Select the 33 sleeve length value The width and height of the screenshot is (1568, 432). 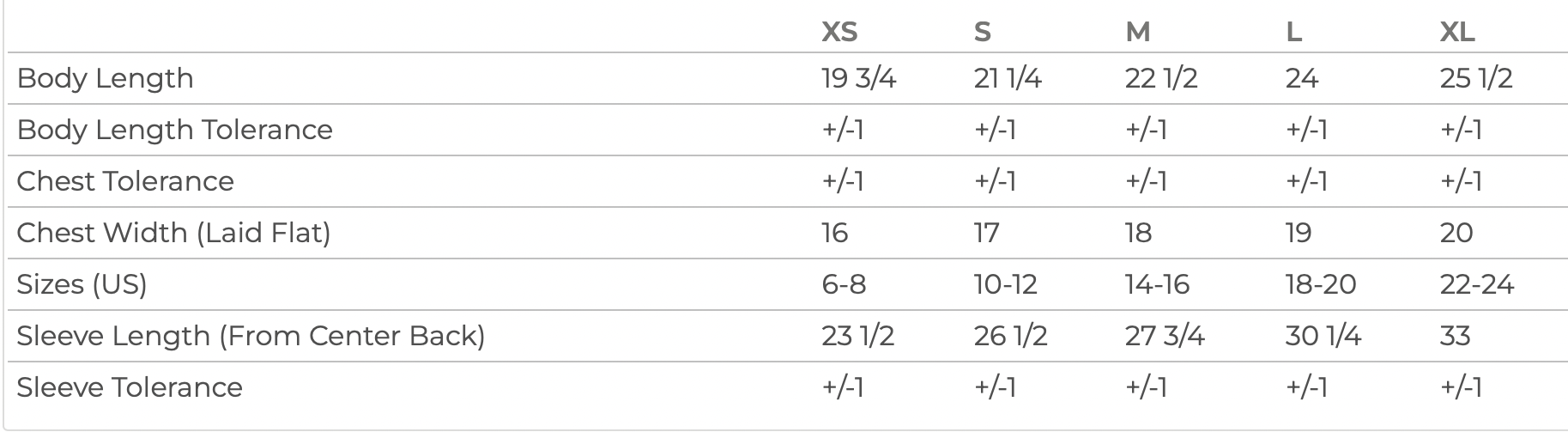[x=1455, y=336]
